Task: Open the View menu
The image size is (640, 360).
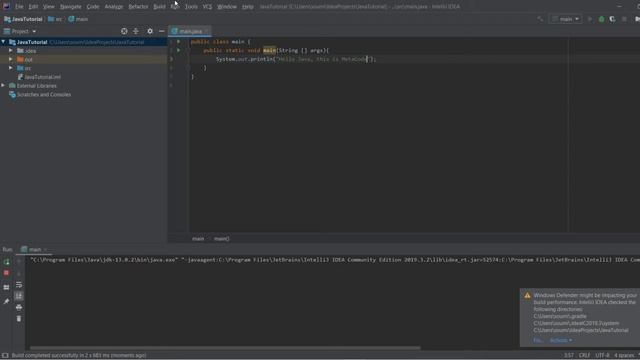Action: (x=49, y=7)
